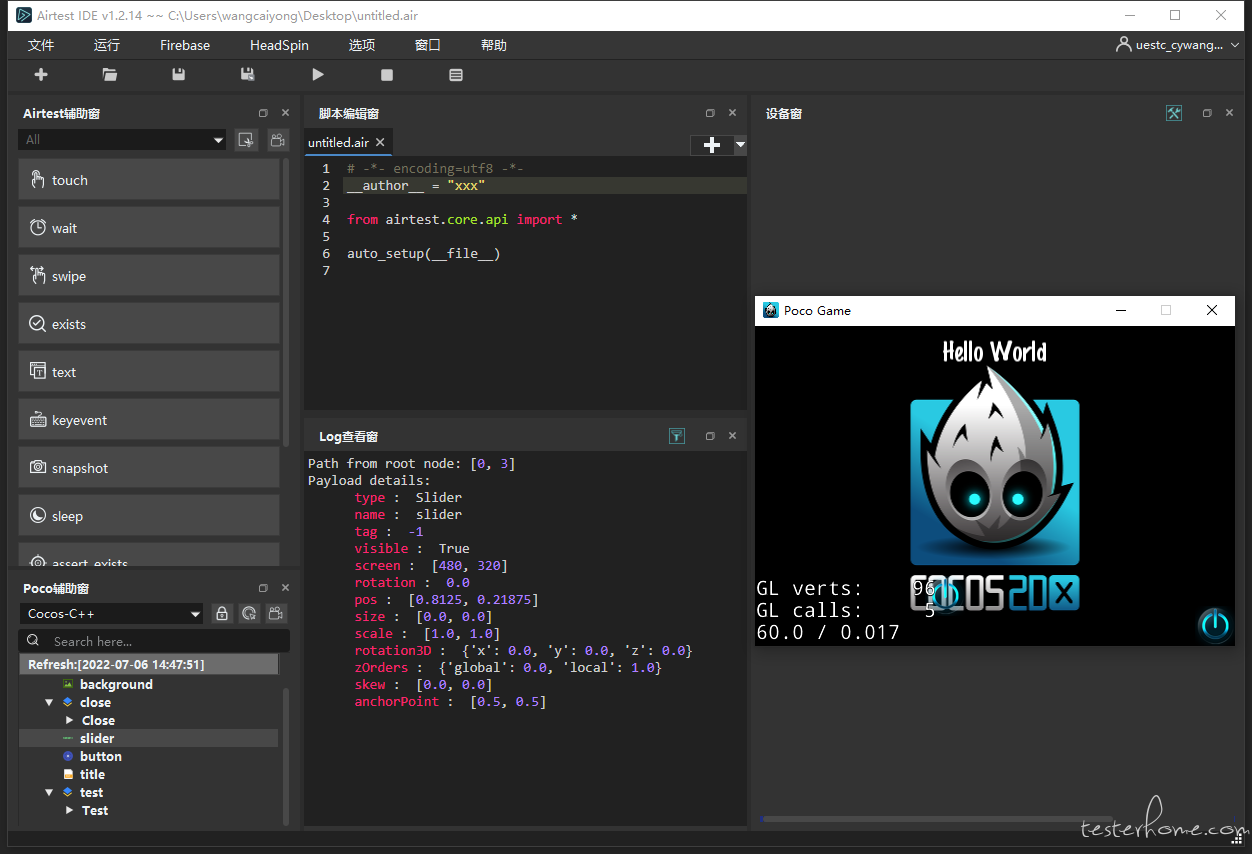This screenshot has width=1252, height=854.
Task: Expand the Test child node
Action: (x=69, y=811)
